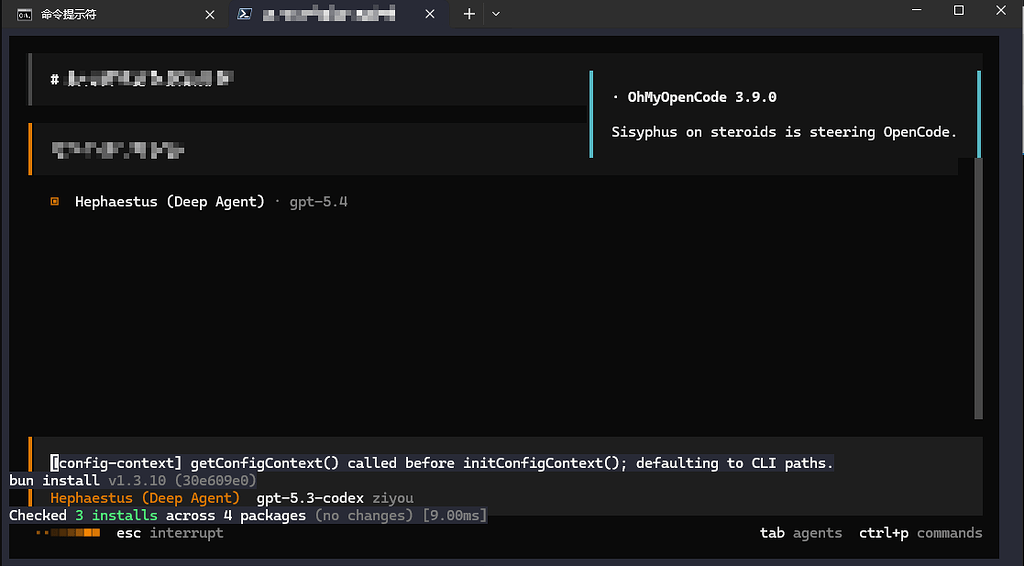Screen dimensions: 1024x566
Task: Maximize the terminal window
Action: click(x=959, y=10)
